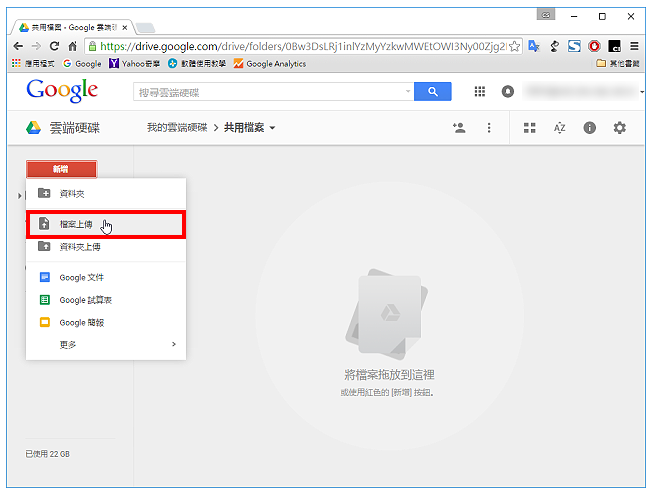Focus the 搜尋雲端硬碟 search field
The width and height of the screenshot is (659, 497).
point(269,92)
